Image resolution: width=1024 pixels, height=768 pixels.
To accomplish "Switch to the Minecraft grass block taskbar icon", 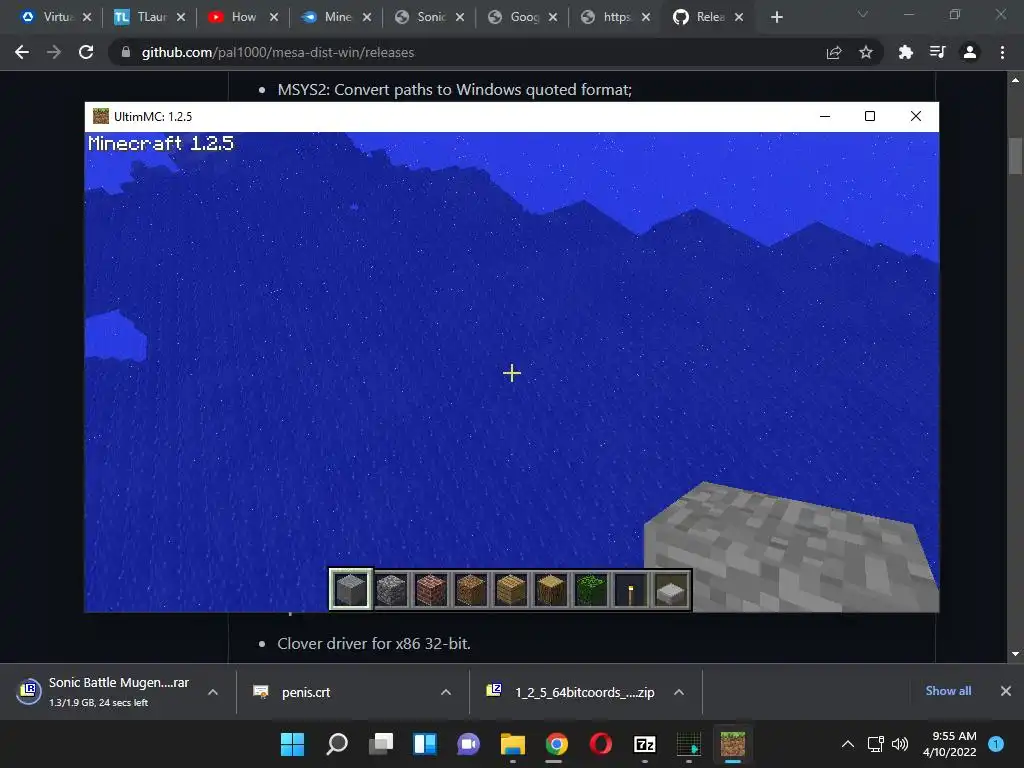I will (733, 744).
